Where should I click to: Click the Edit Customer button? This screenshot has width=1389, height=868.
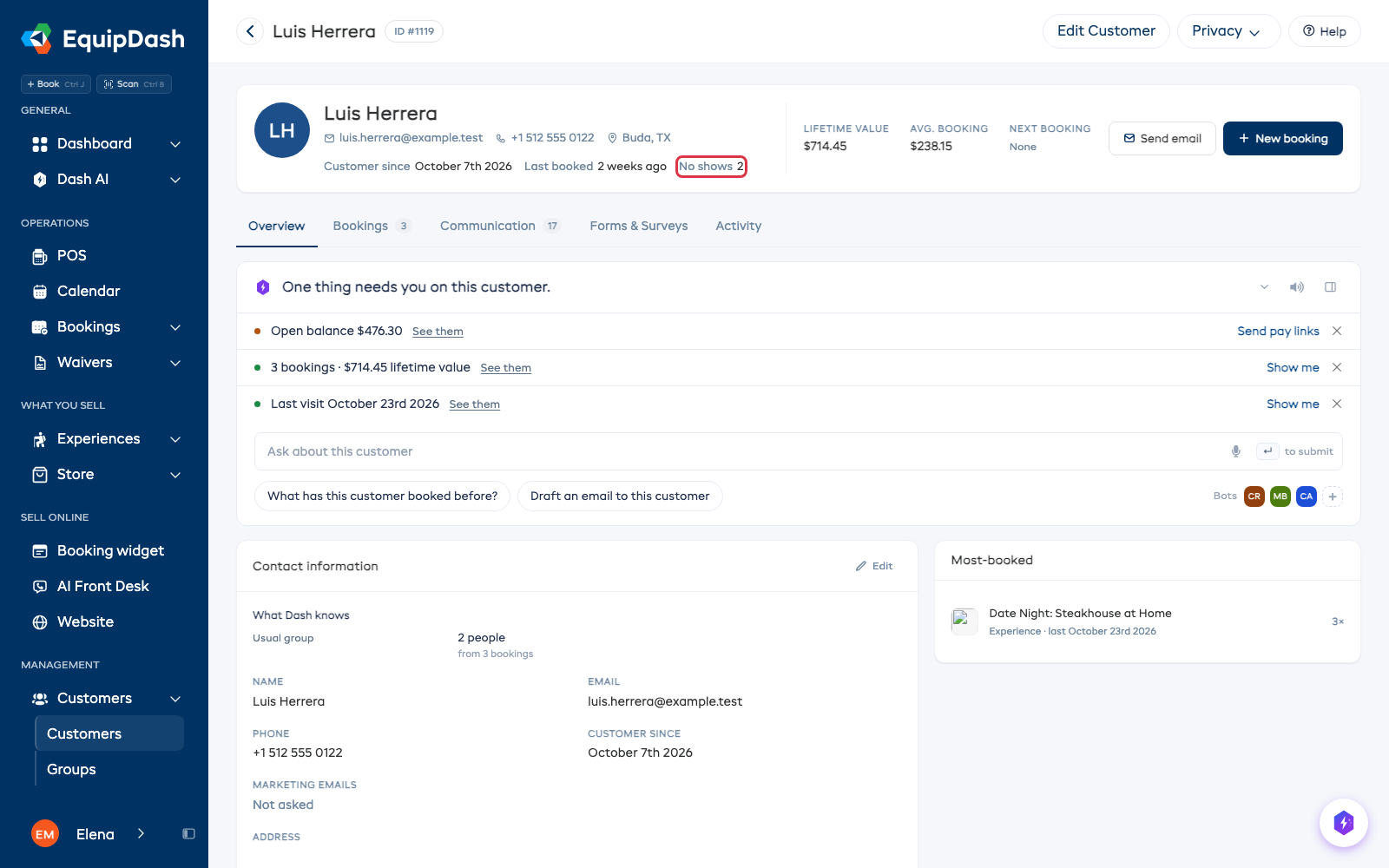(1106, 31)
